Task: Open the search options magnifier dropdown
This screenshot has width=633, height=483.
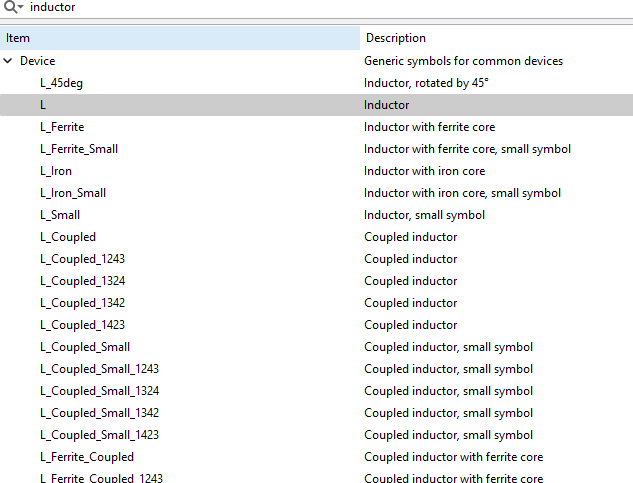Action: click(13, 7)
